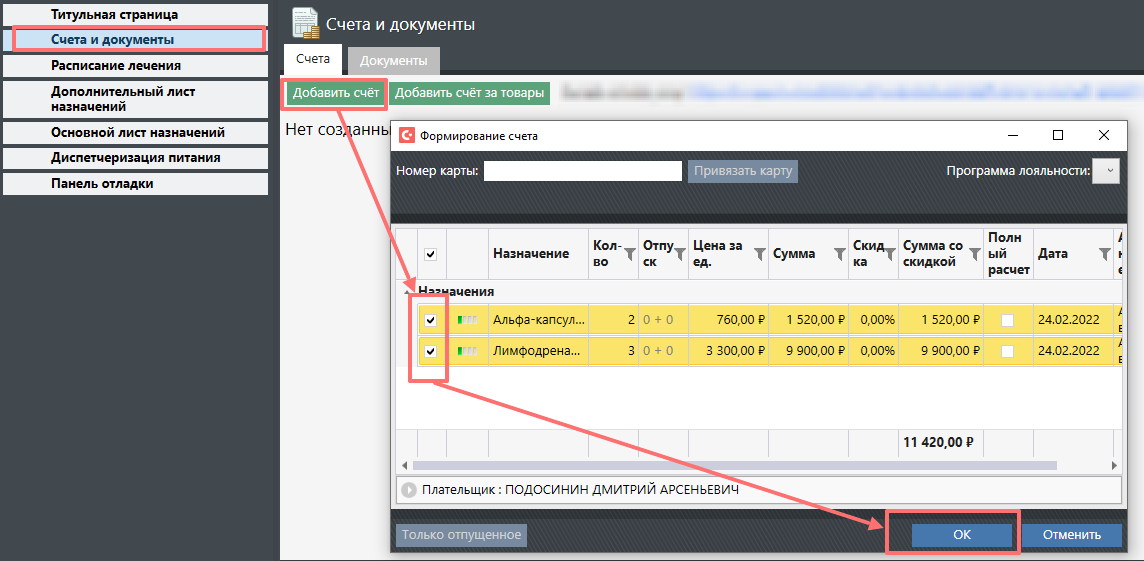Click the Счета и документы header icon
The image size is (1144, 561).
click(305, 24)
